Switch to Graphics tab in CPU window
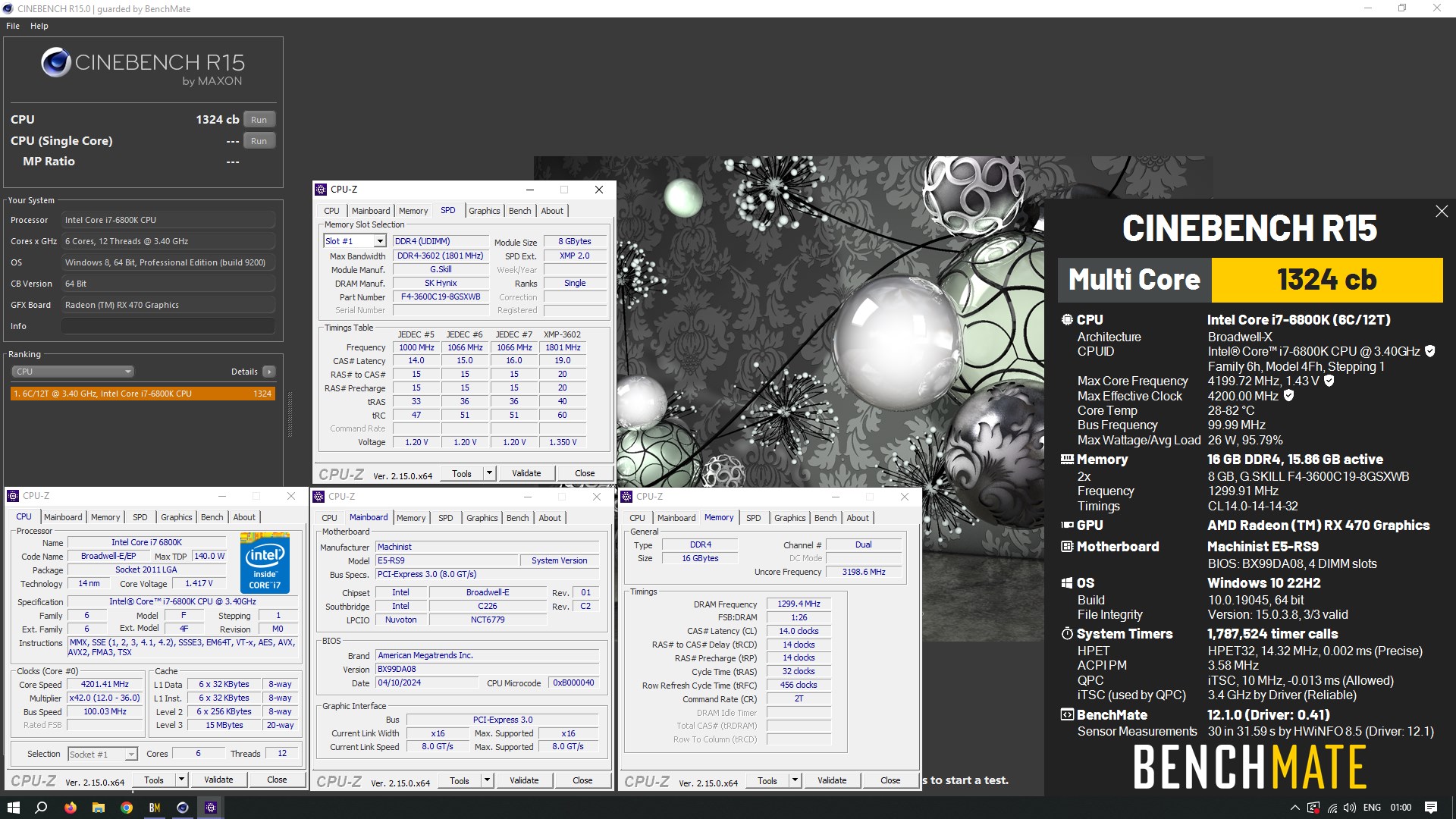Image resolution: width=1456 pixels, height=819 pixels. coord(176,517)
